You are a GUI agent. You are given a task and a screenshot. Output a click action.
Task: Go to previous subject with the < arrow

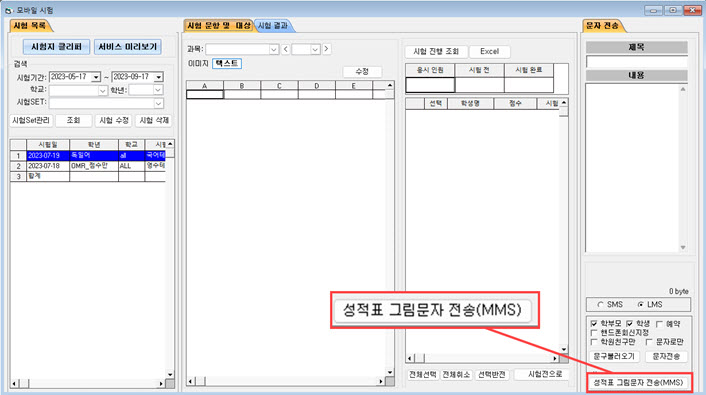tap(285, 49)
